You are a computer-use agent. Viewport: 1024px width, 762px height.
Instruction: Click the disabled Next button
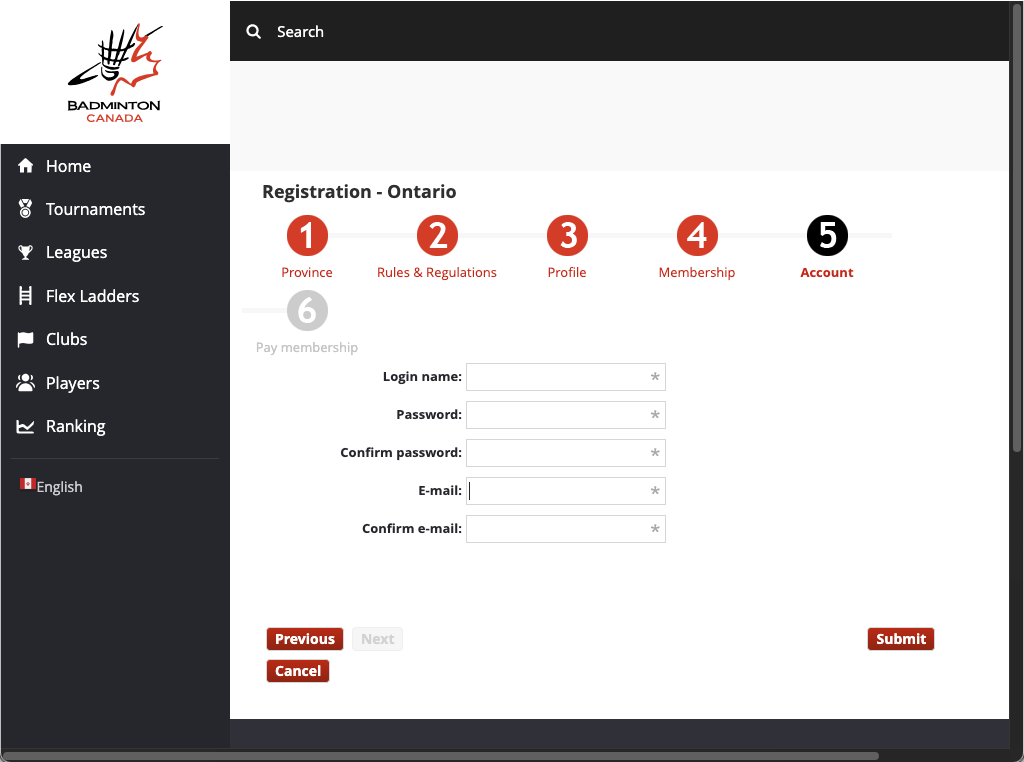tap(377, 639)
